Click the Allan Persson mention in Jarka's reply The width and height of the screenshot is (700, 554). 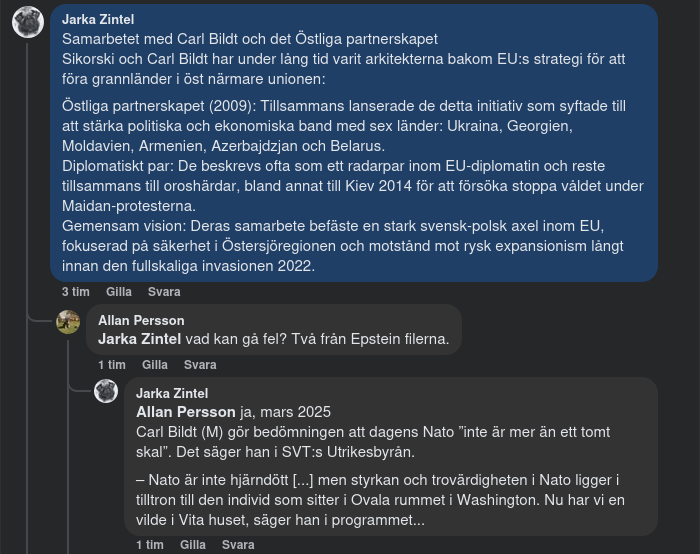pos(186,412)
